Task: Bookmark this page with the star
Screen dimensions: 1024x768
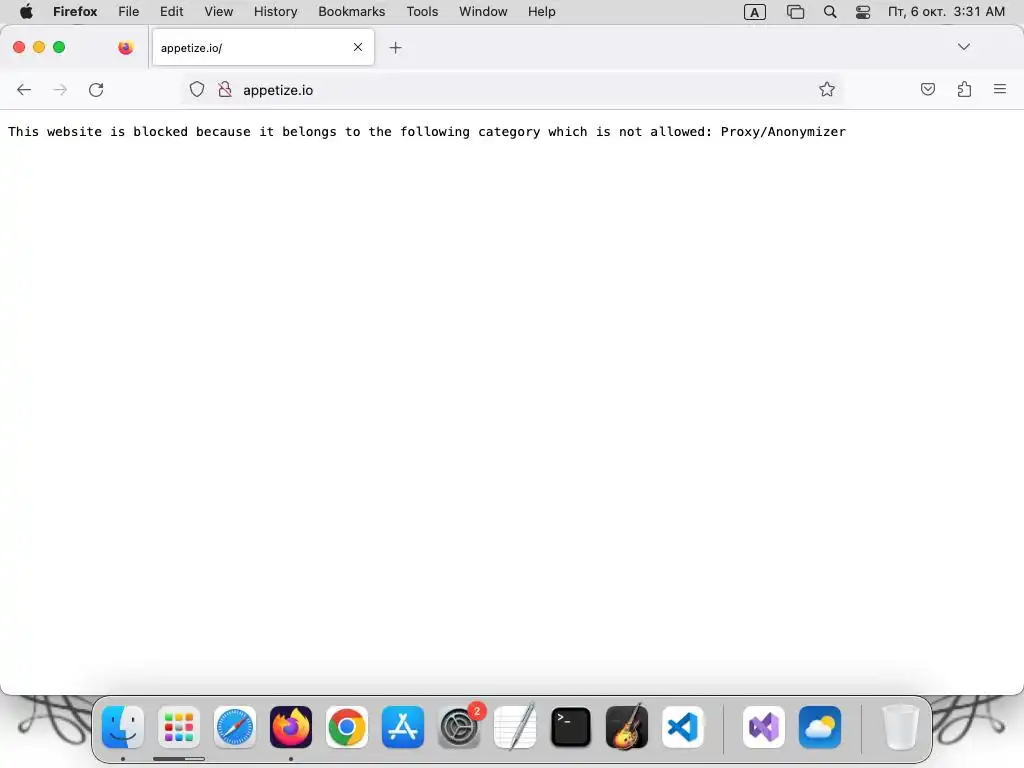Action: point(827,89)
